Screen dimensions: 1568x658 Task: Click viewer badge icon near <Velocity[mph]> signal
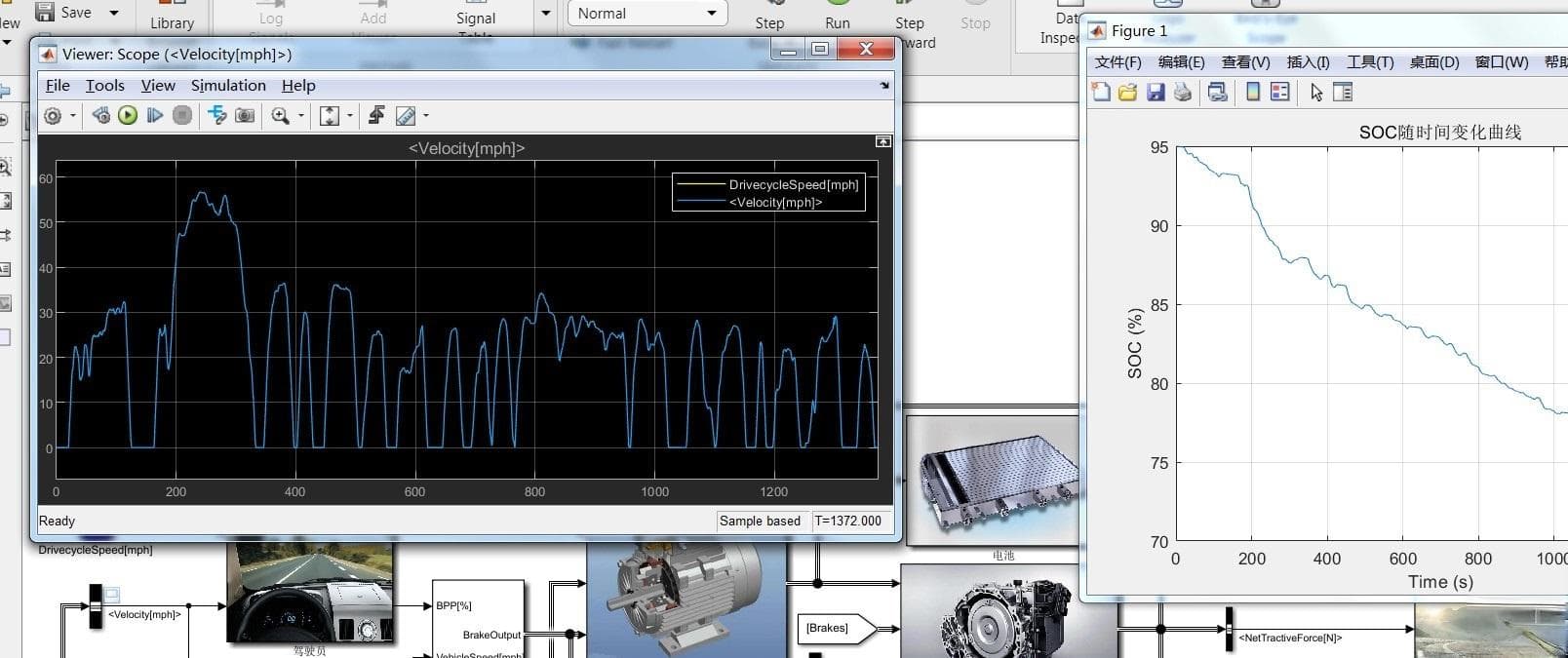[x=111, y=594]
